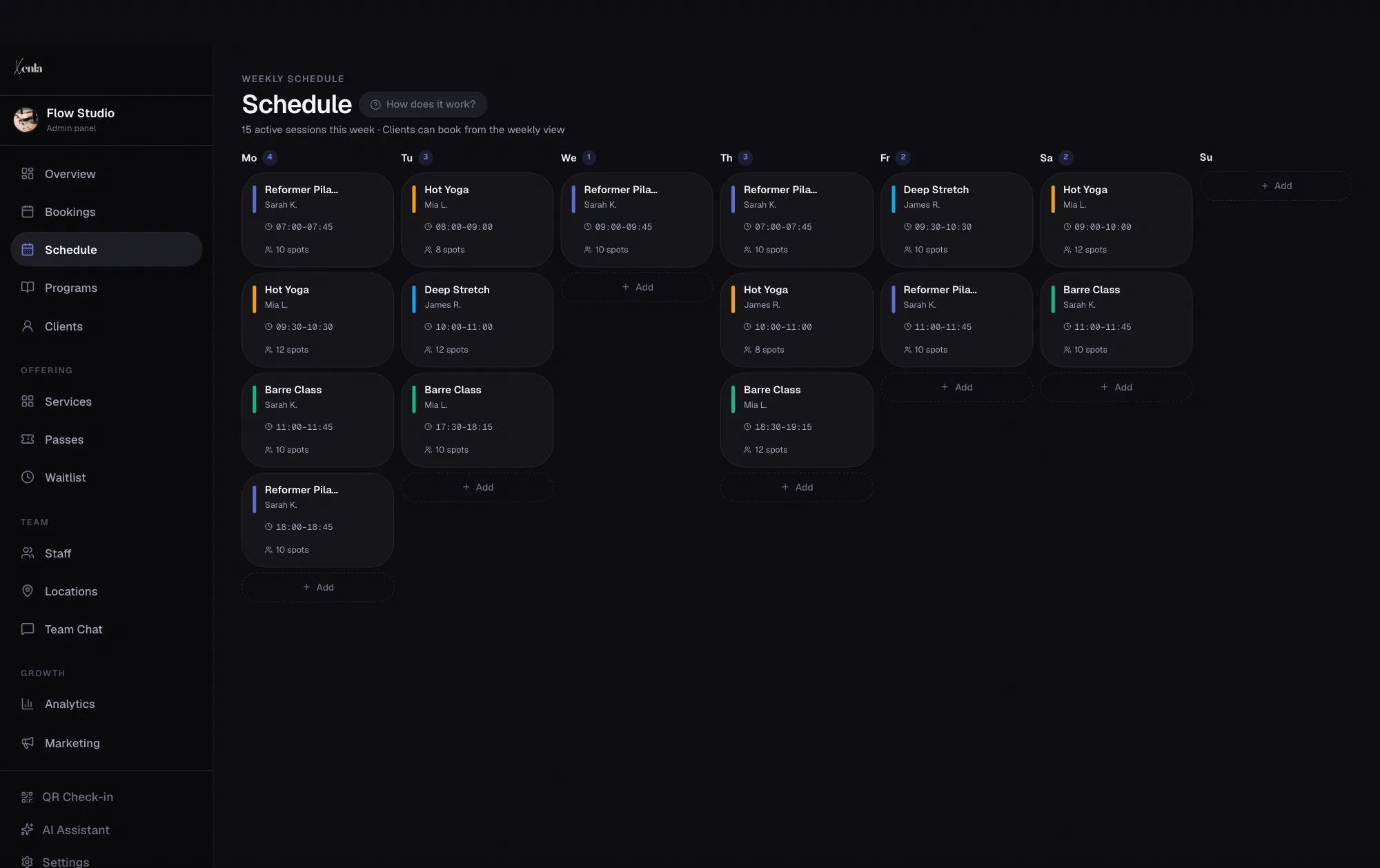Add a session under Monday column

pos(317,587)
